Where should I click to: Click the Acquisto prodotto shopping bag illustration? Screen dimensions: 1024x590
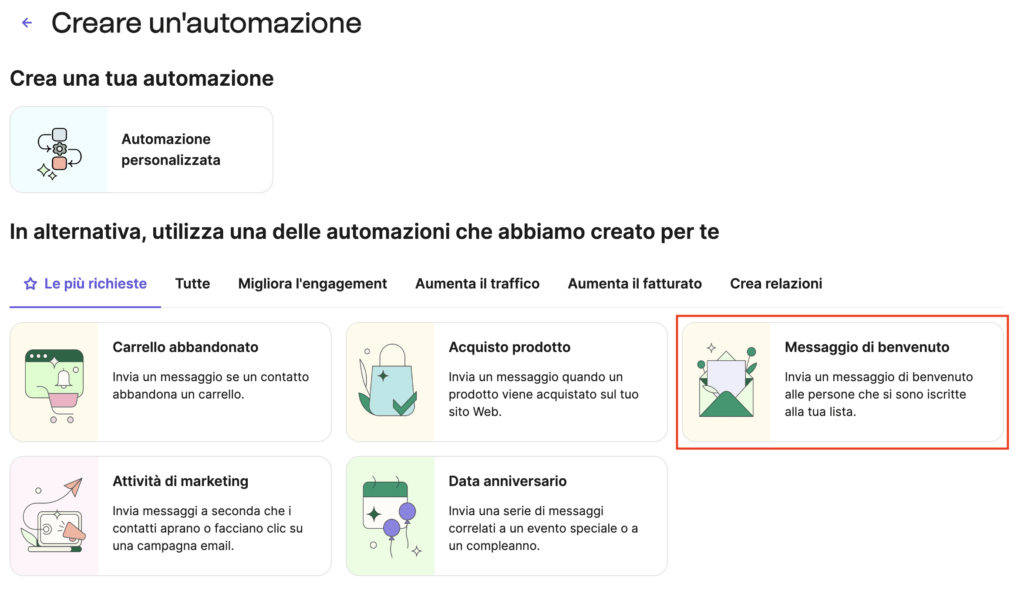[388, 381]
